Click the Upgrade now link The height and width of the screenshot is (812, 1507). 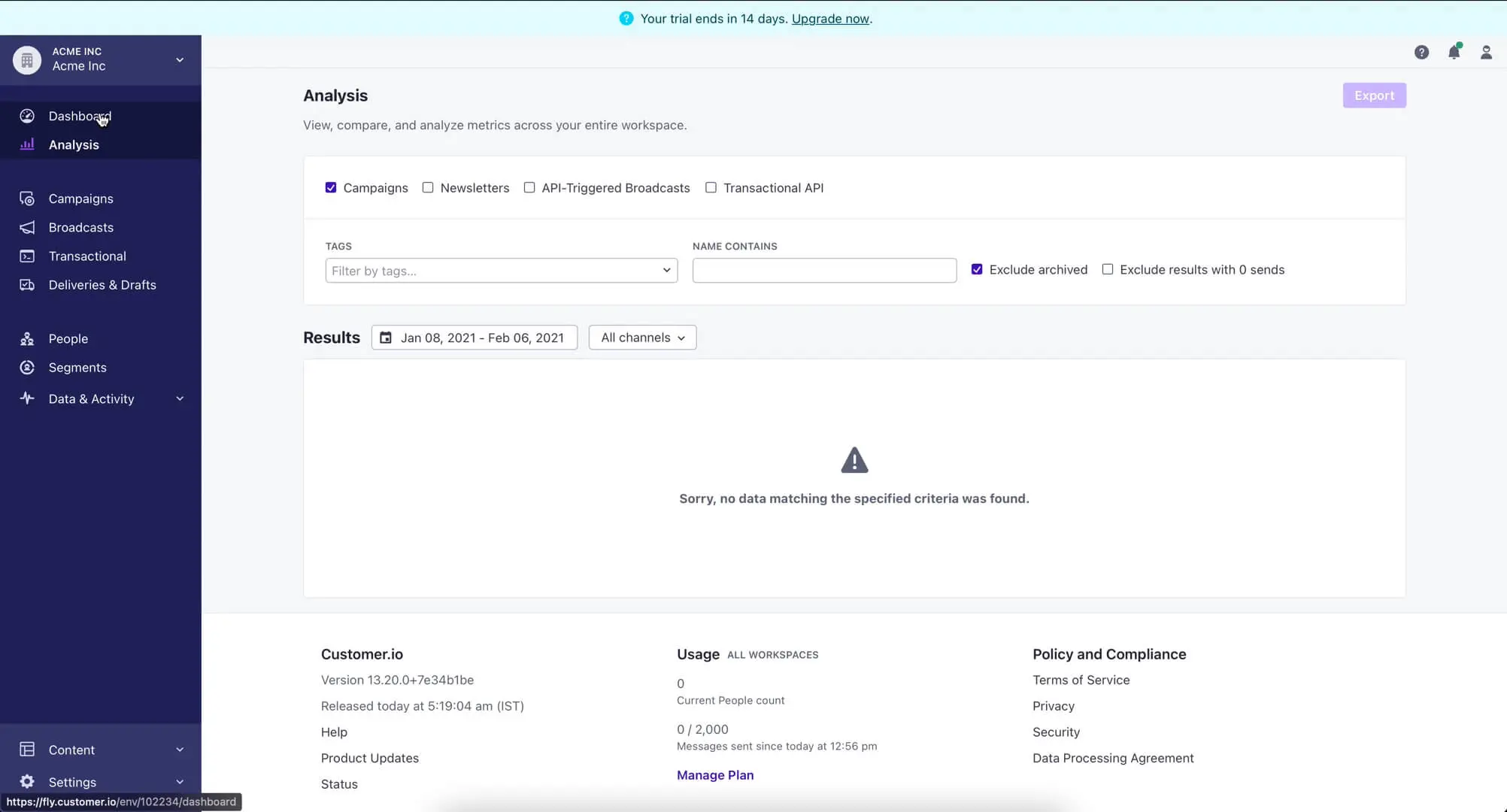[x=829, y=19]
